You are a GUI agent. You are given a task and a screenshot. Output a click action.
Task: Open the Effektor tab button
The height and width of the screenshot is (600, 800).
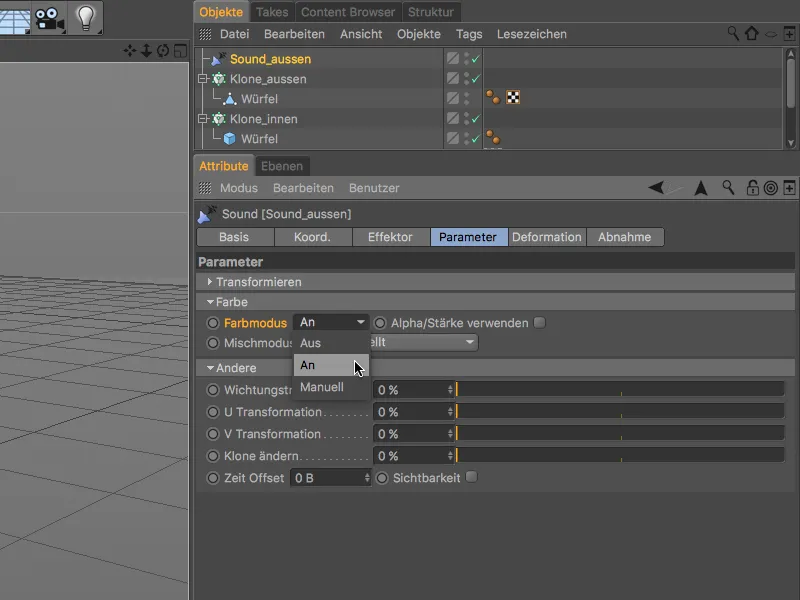tap(390, 237)
